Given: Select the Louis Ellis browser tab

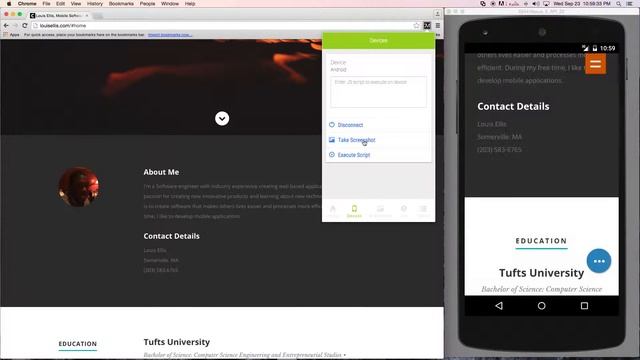Looking at the screenshot, I should 59,16.
